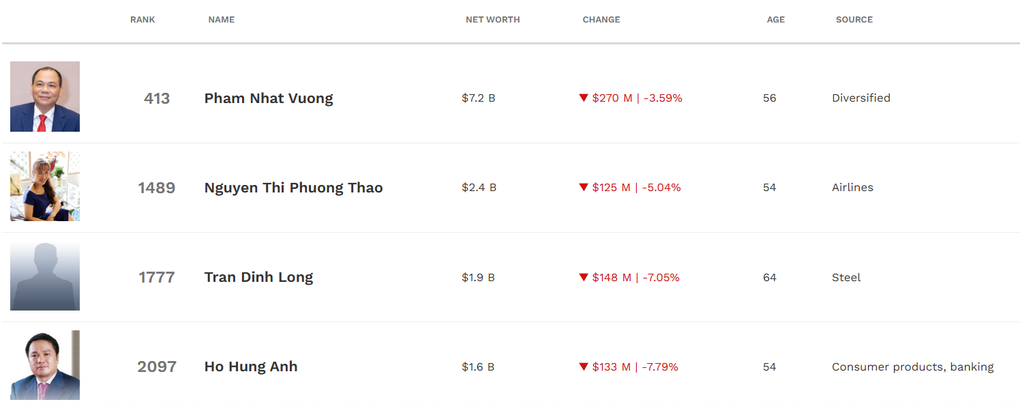
Task: Click Pham Nhat Vuong's profile photo
Action: (x=45, y=97)
